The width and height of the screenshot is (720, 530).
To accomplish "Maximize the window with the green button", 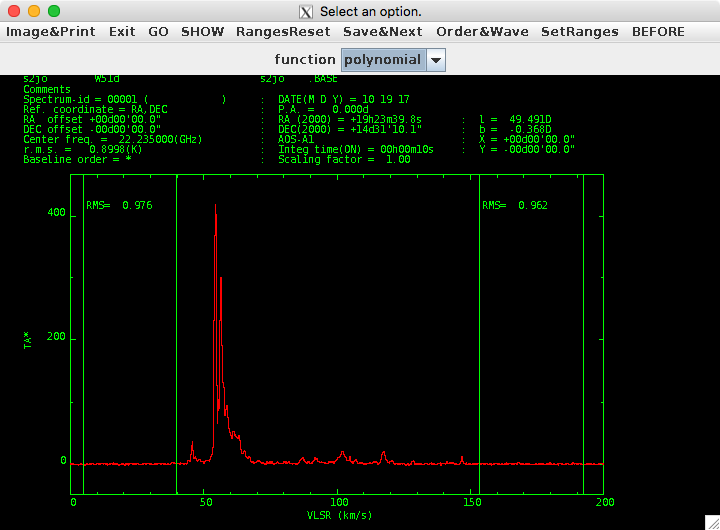I will tap(54, 11).
